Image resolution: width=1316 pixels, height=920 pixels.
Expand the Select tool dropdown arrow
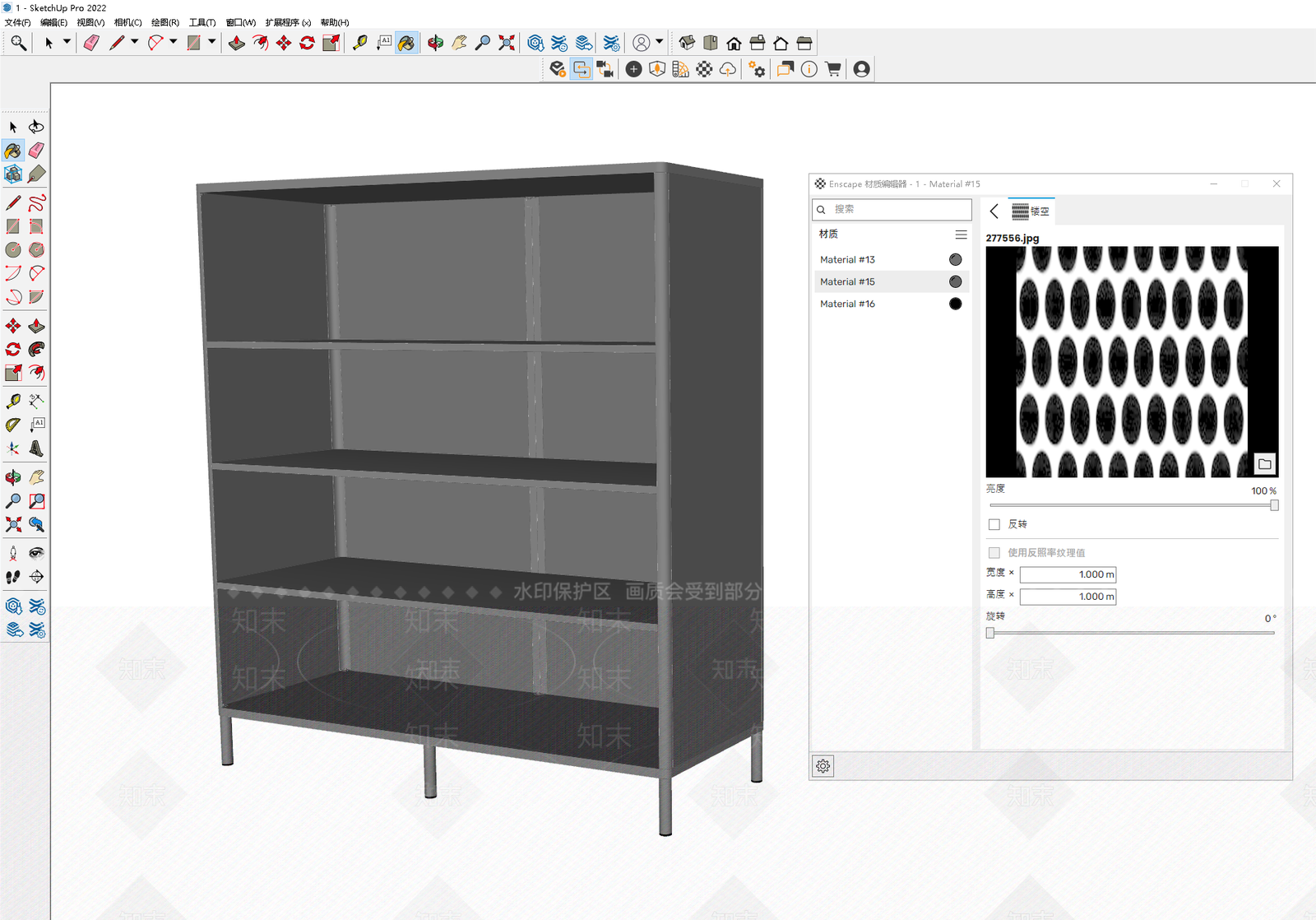67,42
